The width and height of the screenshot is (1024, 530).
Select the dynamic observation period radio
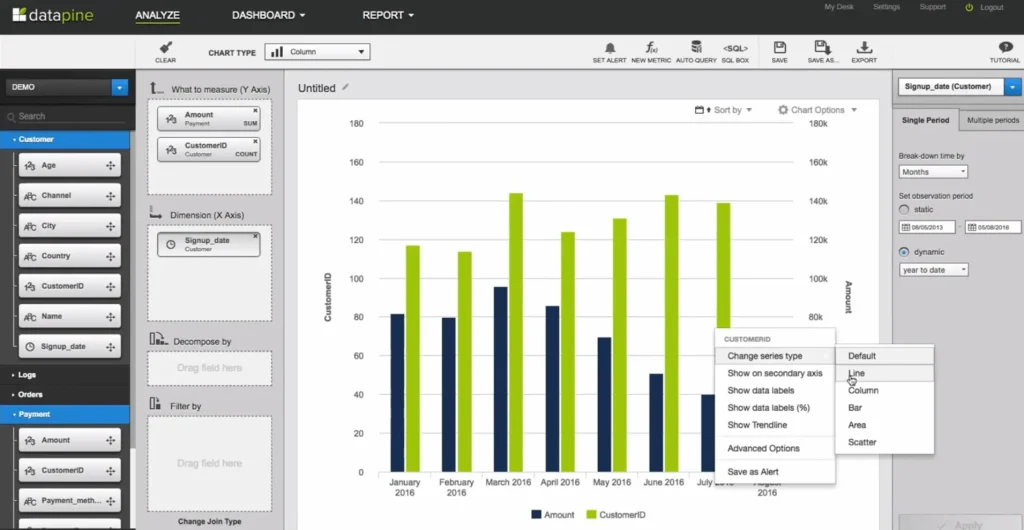(x=904, y=252)
